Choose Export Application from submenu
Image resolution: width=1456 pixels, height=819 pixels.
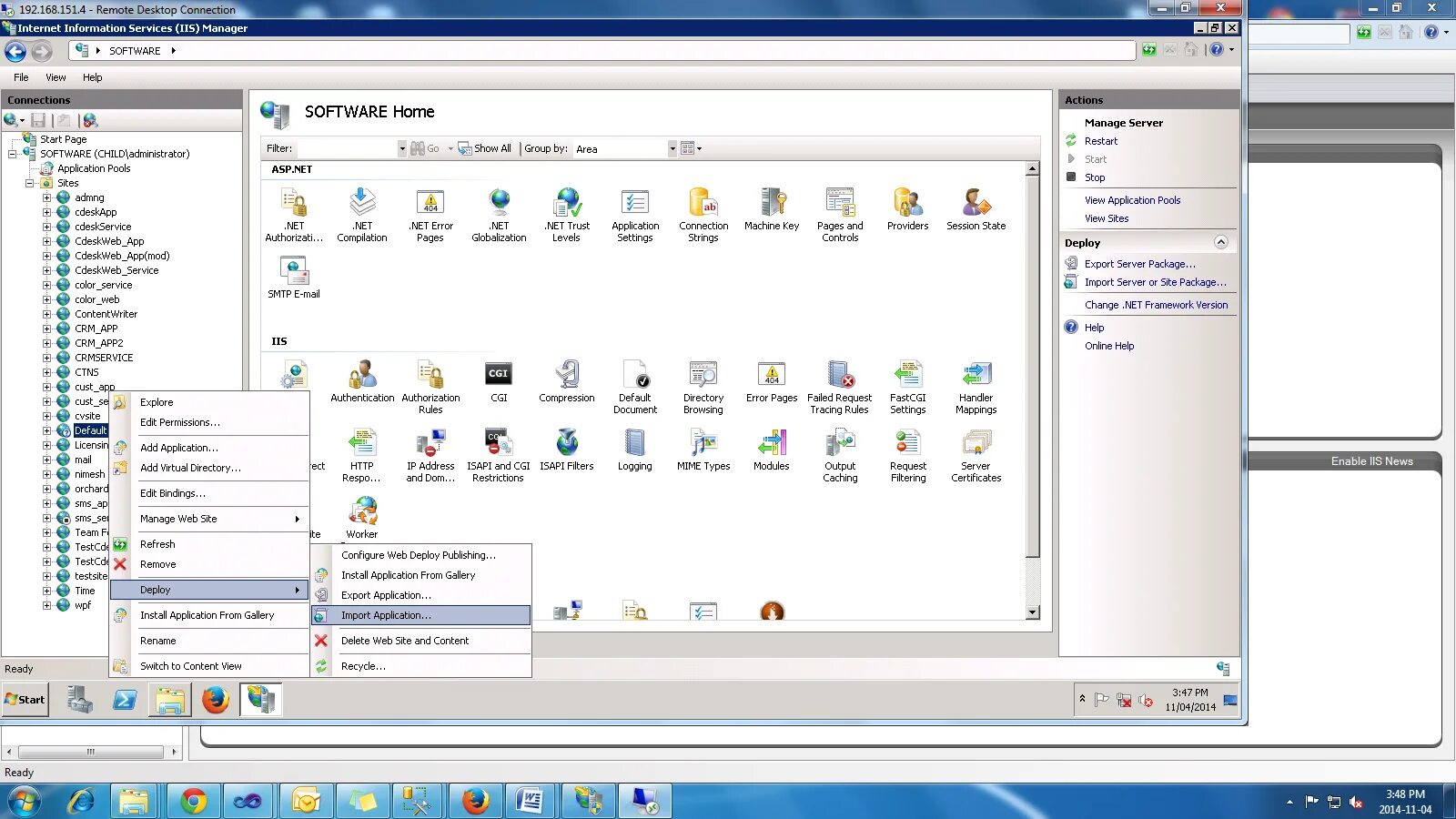tap(421, 595)
